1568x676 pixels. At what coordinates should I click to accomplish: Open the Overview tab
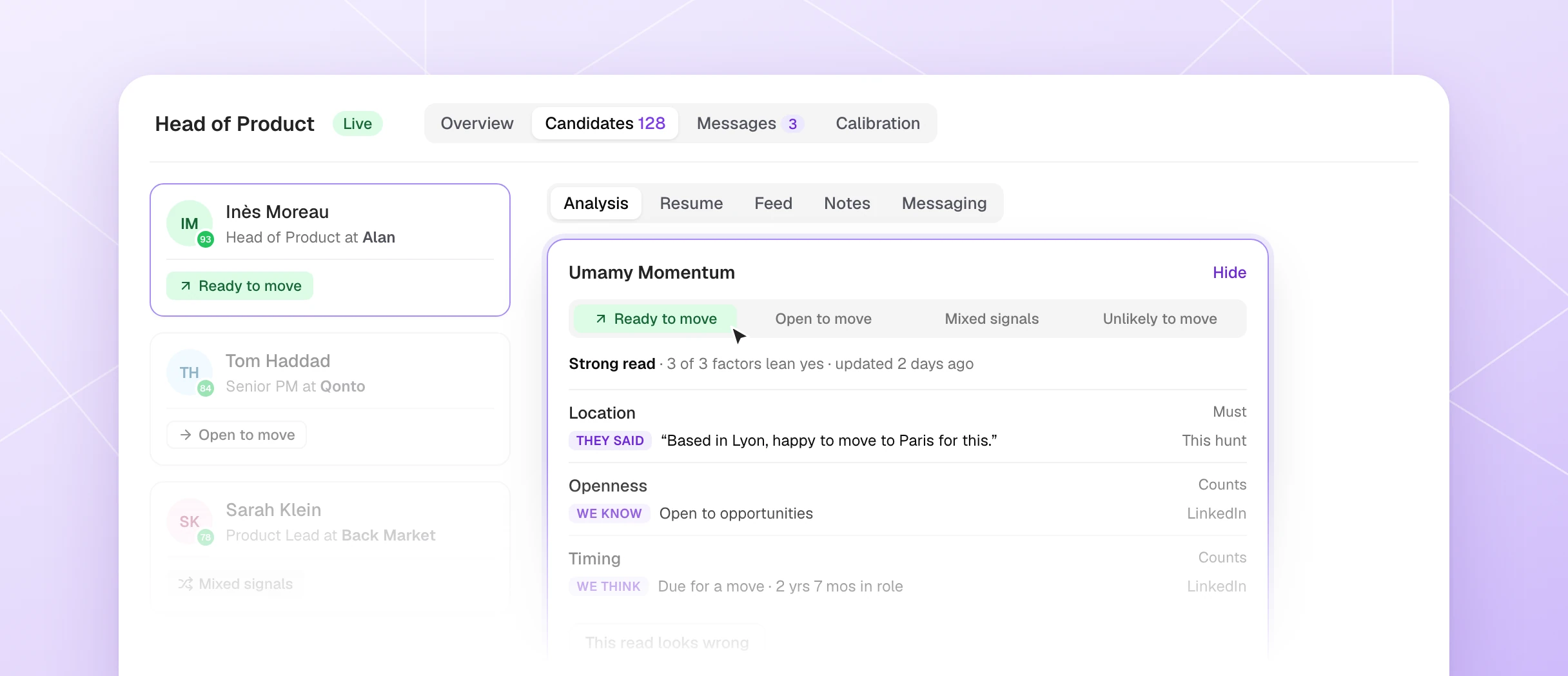point(477,123)
